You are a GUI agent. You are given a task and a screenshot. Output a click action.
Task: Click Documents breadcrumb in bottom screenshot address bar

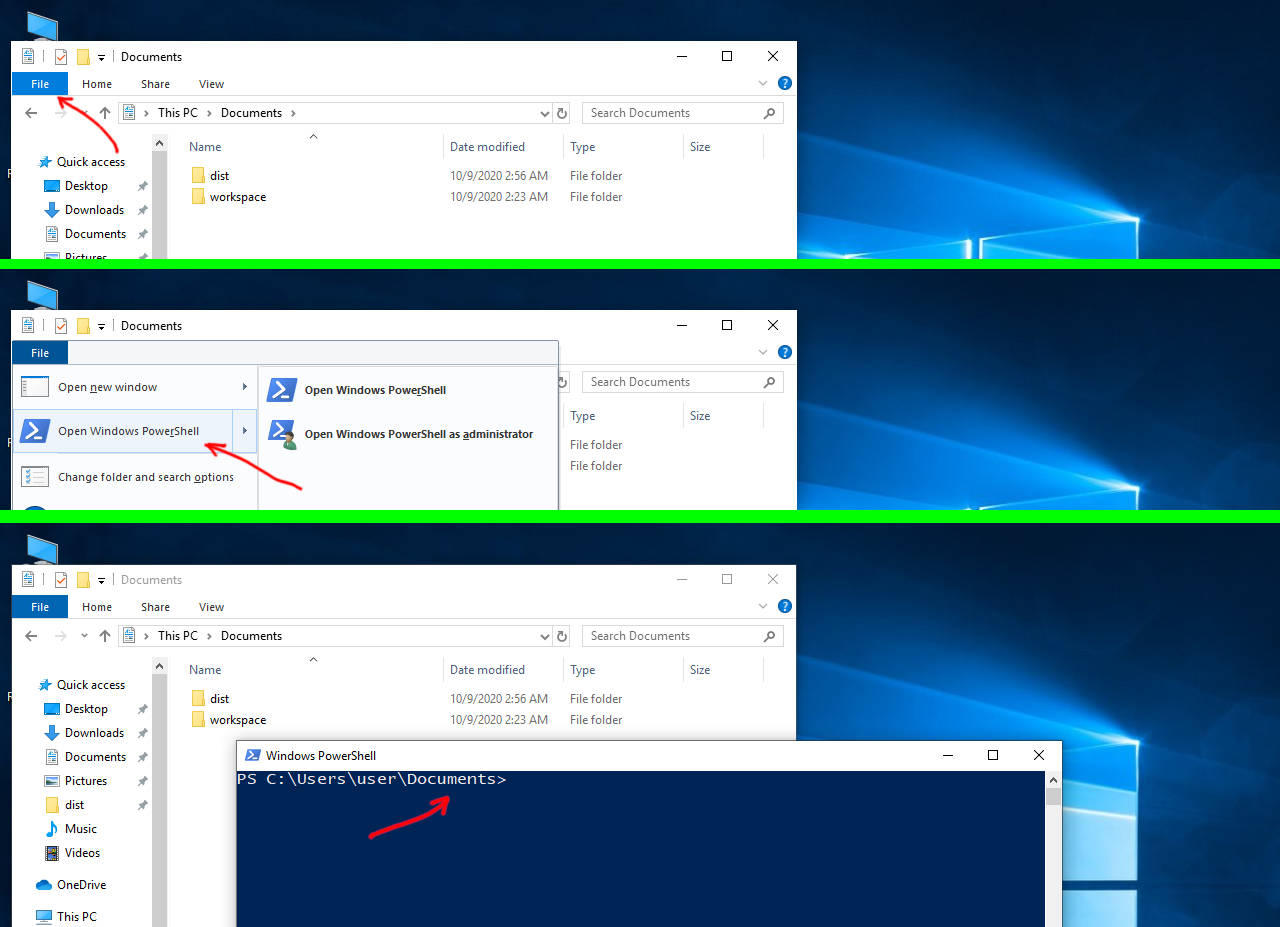(x=251, y=636)
